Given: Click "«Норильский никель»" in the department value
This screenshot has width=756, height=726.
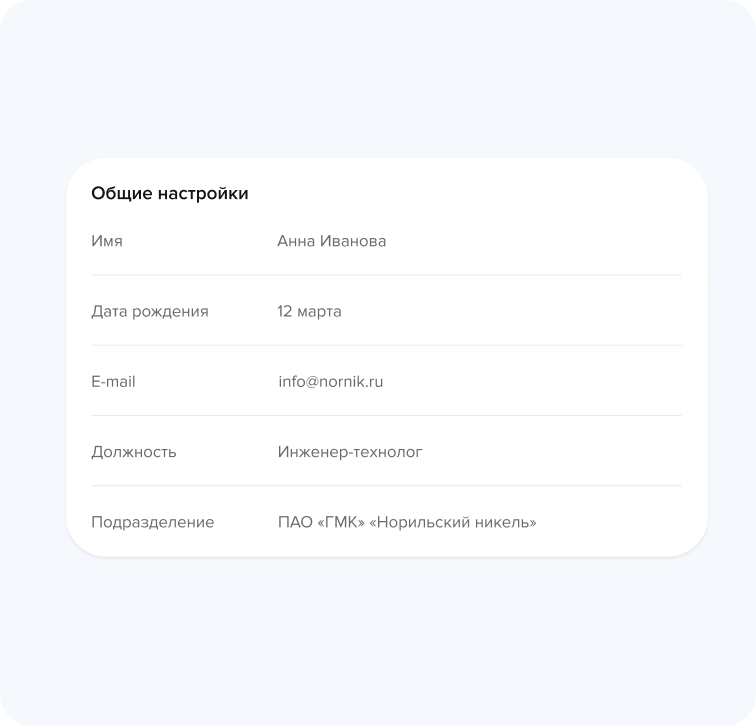Looking at the screenshot, I should tap(453, 522).
